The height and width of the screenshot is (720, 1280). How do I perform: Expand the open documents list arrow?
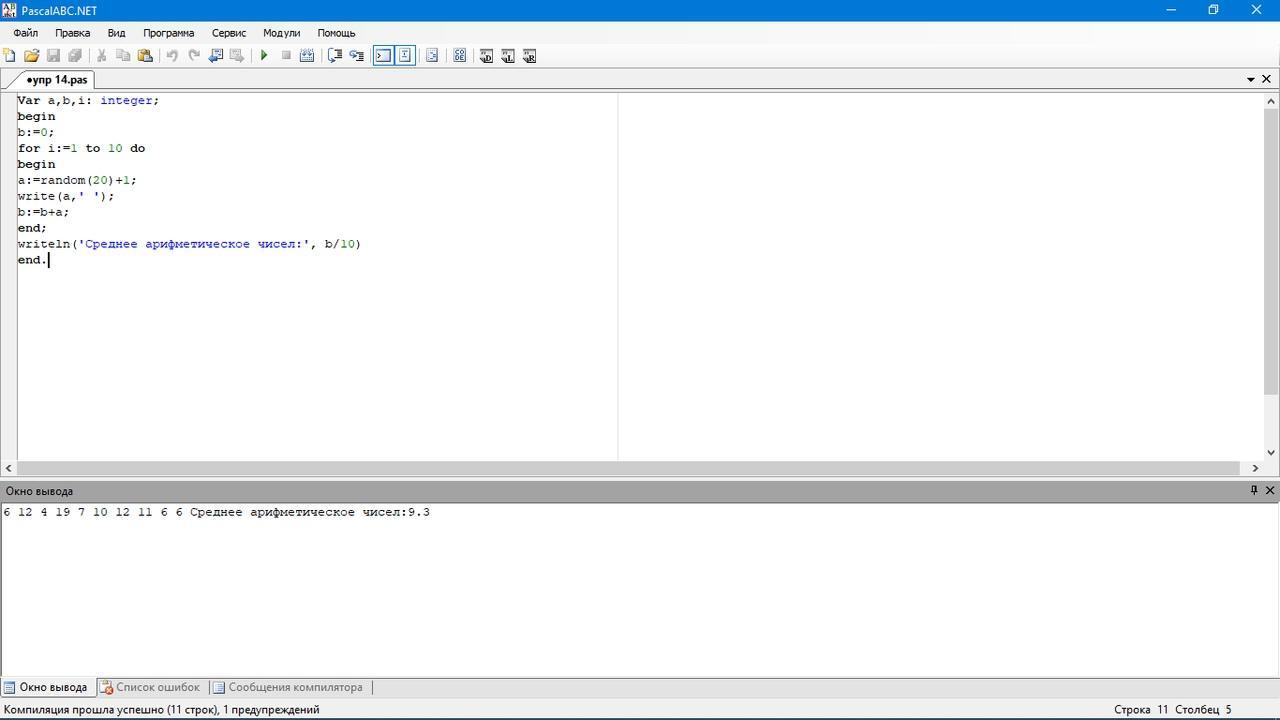click(1251, 79)
